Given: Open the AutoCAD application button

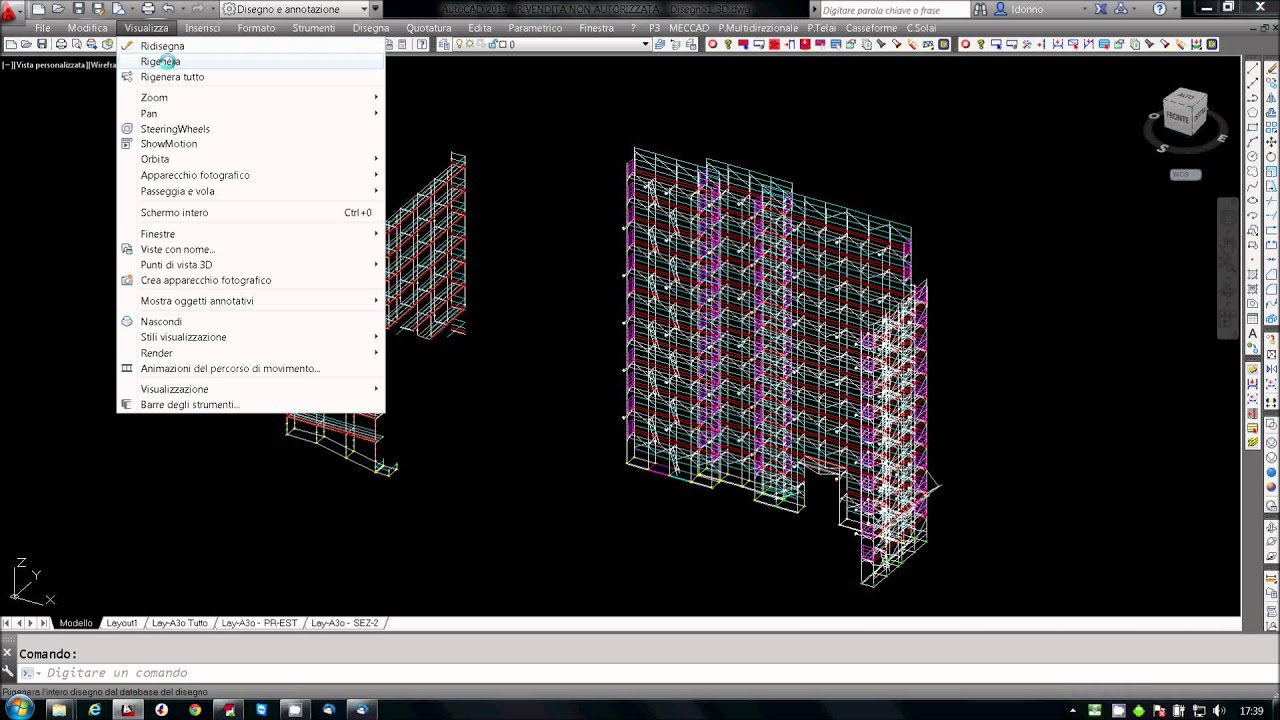Looking at the screenshot, I should (11, 12).
